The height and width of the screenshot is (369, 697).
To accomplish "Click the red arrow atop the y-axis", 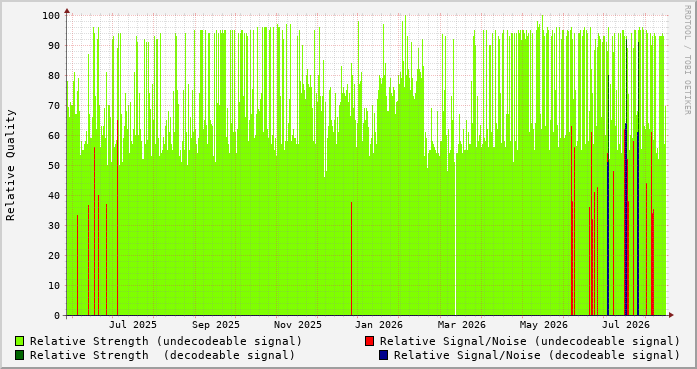I will pos(67,11).
